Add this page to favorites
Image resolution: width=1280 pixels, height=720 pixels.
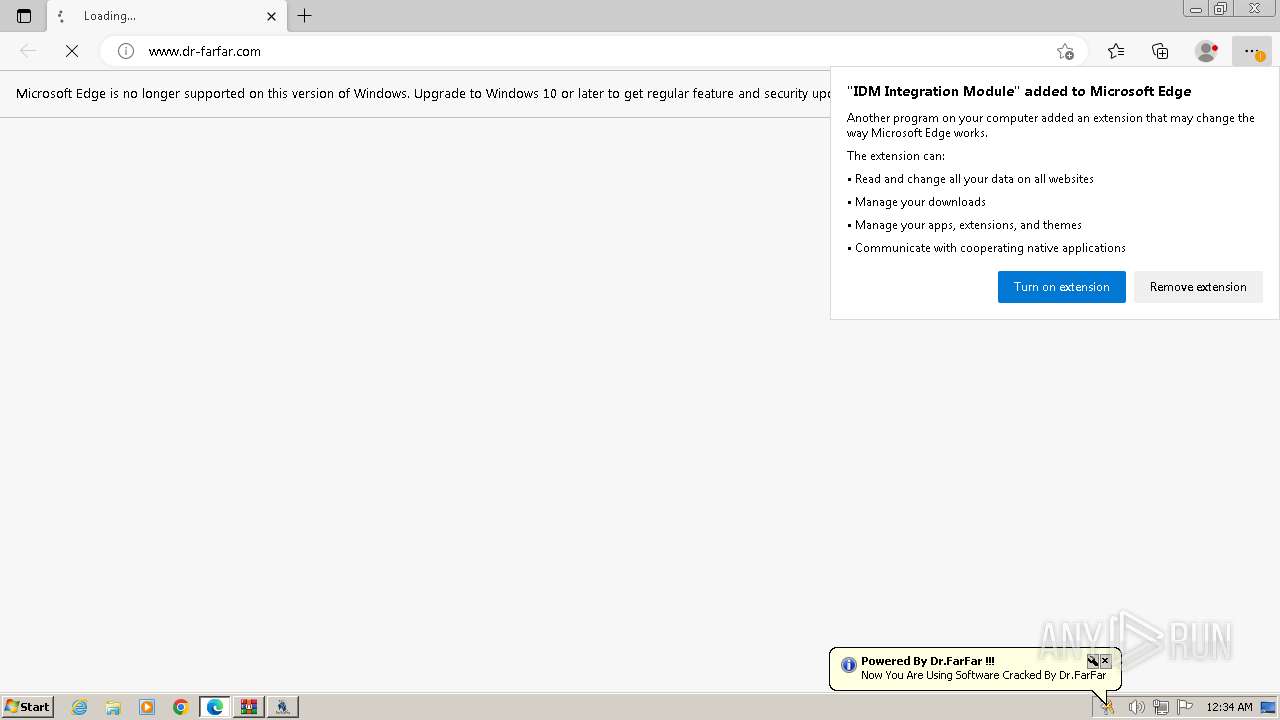[x=1065, y=51]
